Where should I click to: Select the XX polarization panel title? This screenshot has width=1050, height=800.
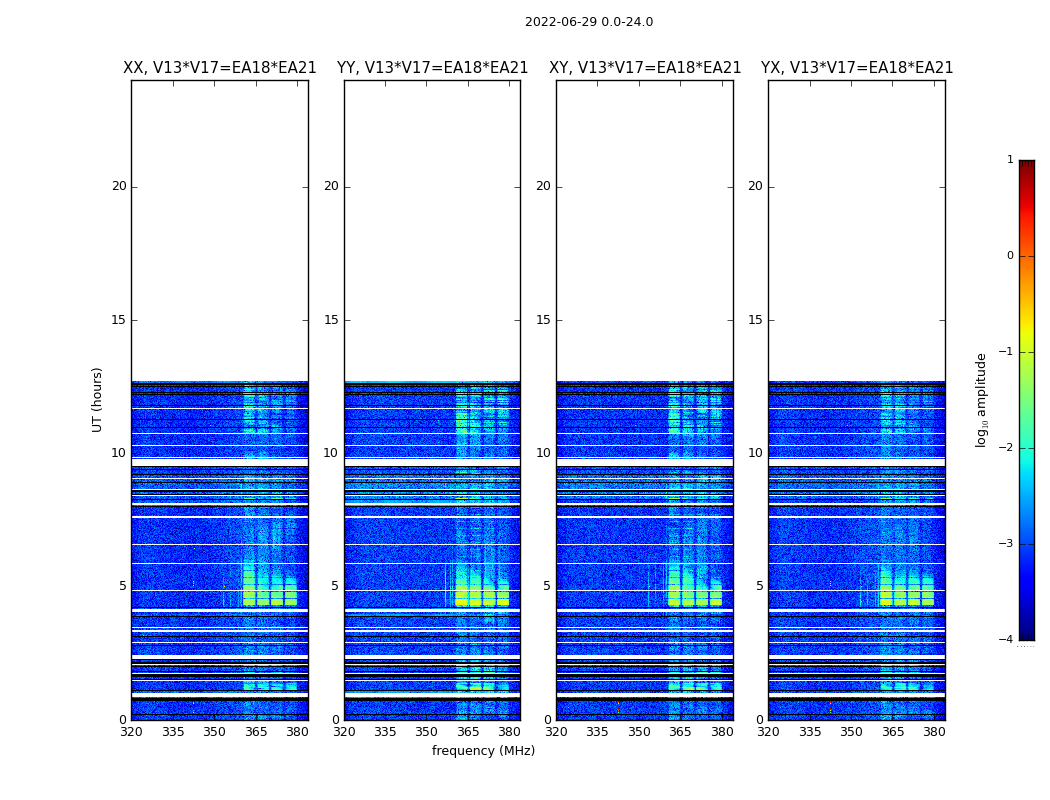219,68
